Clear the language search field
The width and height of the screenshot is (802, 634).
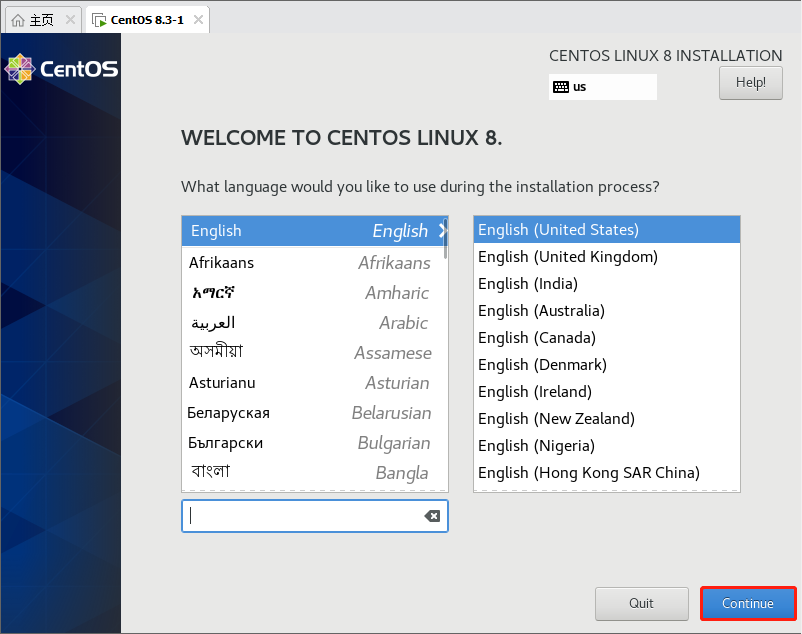coord(432,516)
